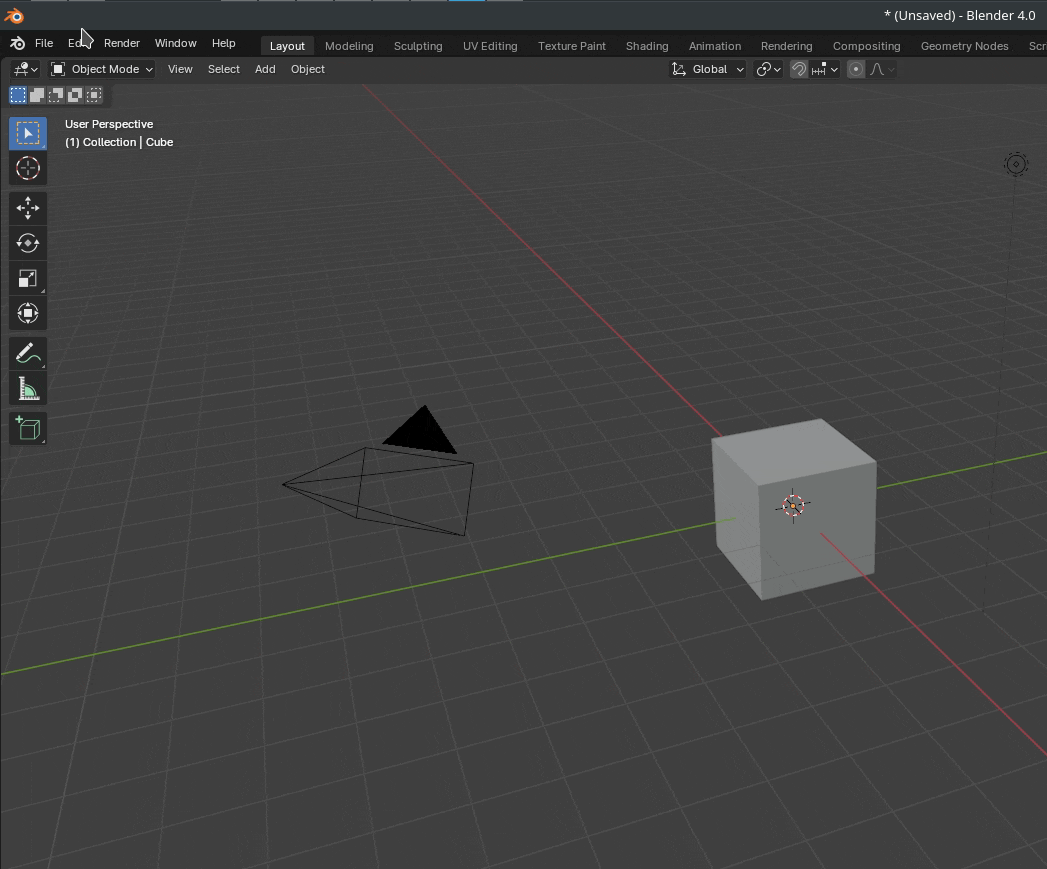Open viewport Add menu

265,69
